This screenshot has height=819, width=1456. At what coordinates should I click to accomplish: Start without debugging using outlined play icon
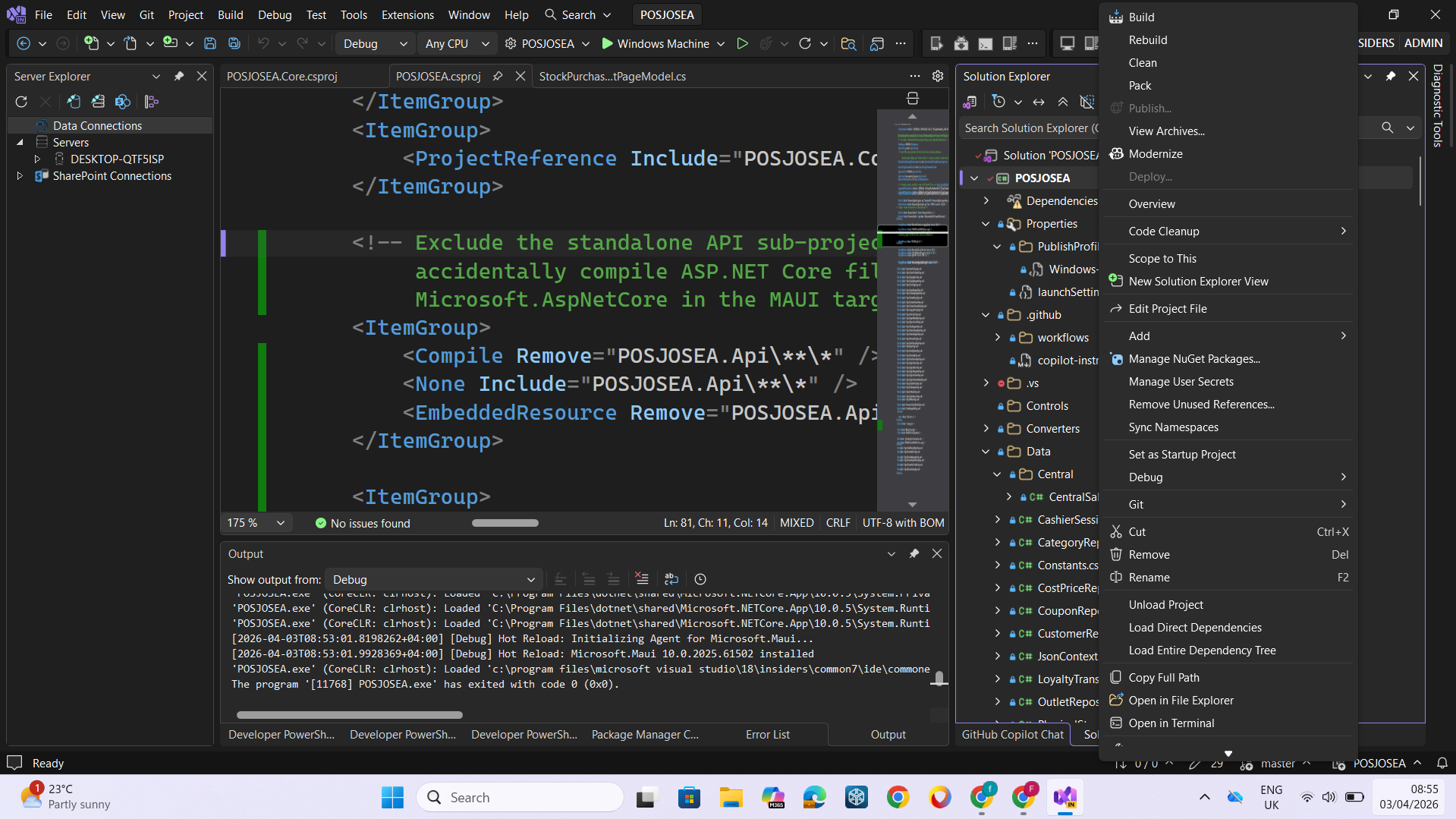[x=742, y=44]
